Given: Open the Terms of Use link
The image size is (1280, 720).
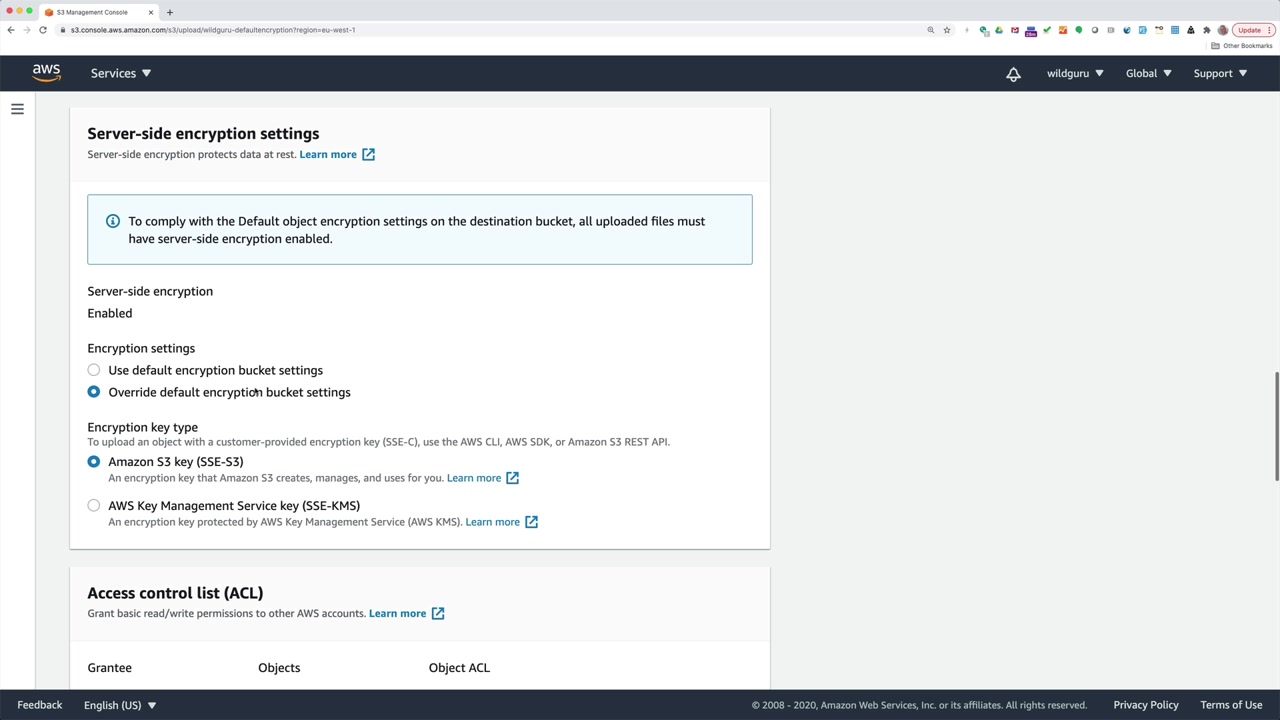Looking at the screenshot, I should [x=1231, y=705].
